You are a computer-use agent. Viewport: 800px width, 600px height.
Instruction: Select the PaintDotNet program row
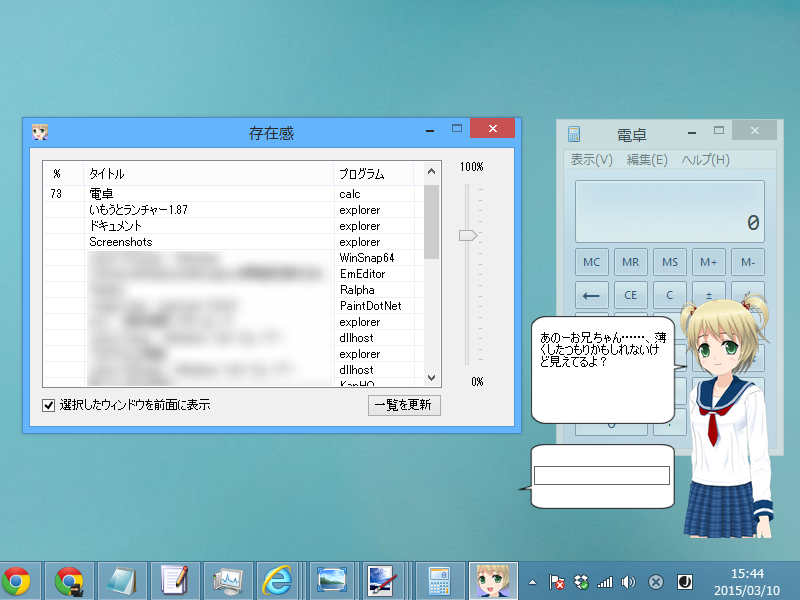(x=233, y=306)
